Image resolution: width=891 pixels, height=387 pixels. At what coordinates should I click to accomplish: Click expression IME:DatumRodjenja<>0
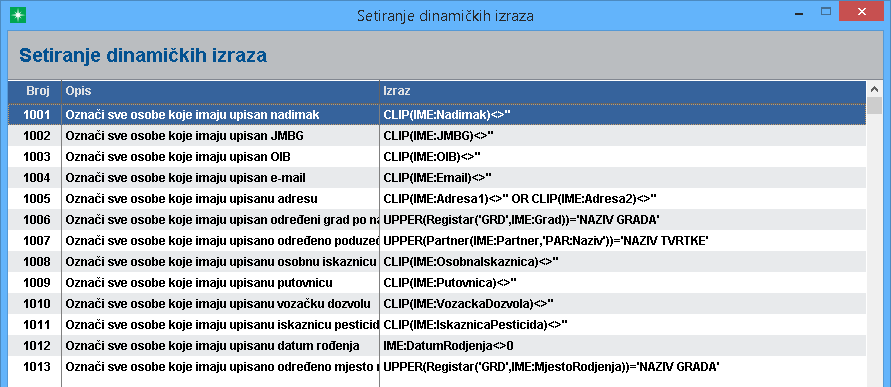coord(448,346)
